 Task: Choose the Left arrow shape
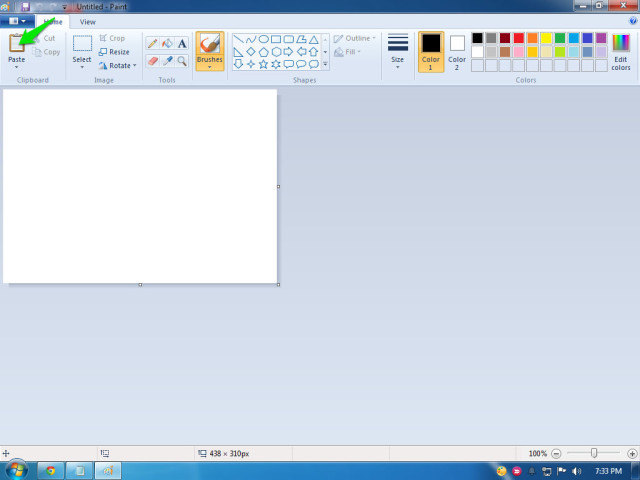(301, 52)
